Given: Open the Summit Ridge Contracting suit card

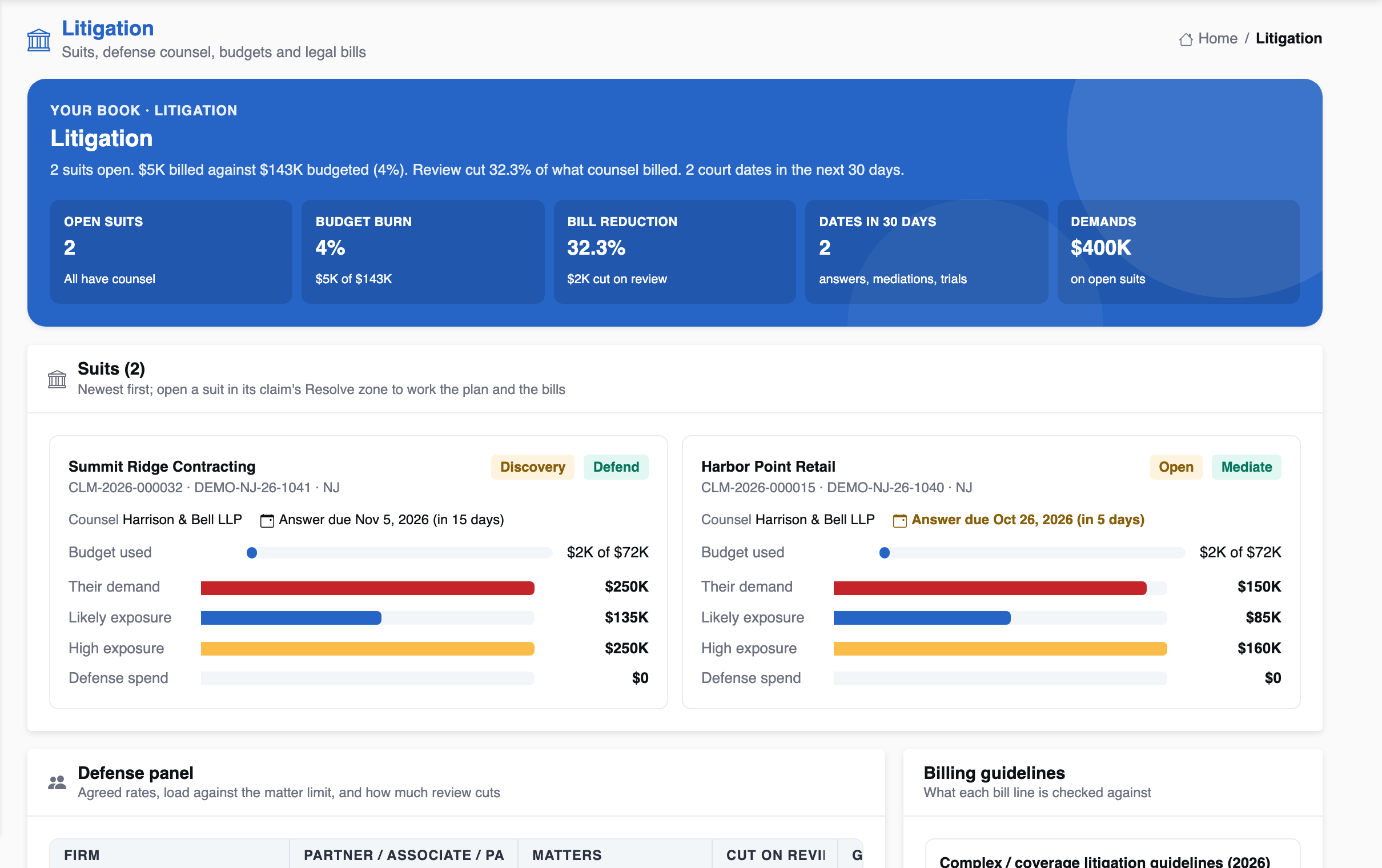Looking at the screenshot, I should click(358, 572).
